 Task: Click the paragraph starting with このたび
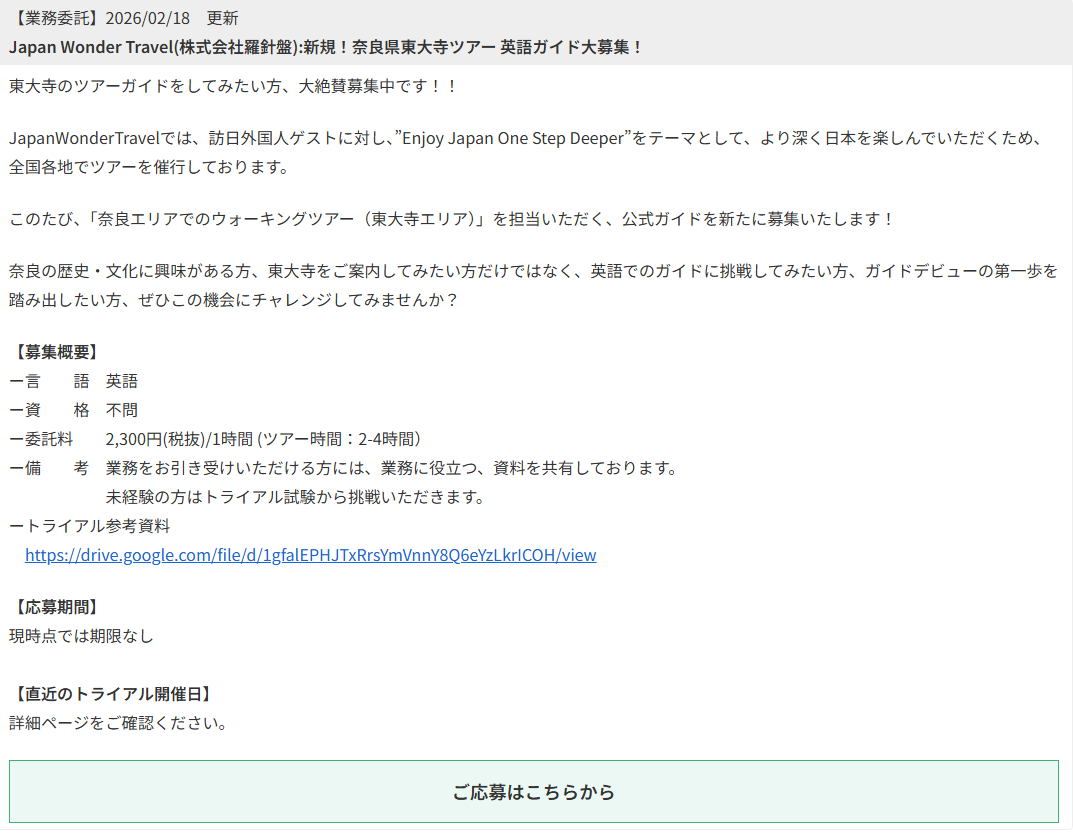tap(452, 219)
